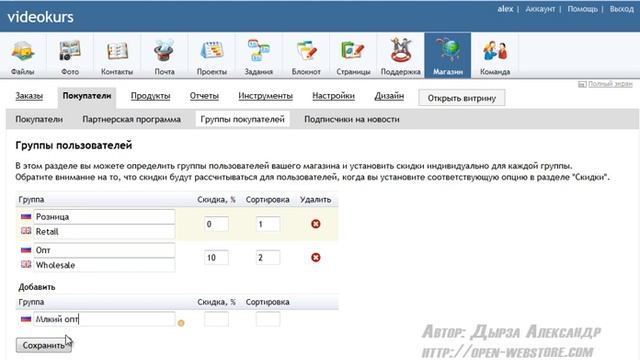Click the sort order field showing 2
Viewport: 640px width, 360px height.
268,258
